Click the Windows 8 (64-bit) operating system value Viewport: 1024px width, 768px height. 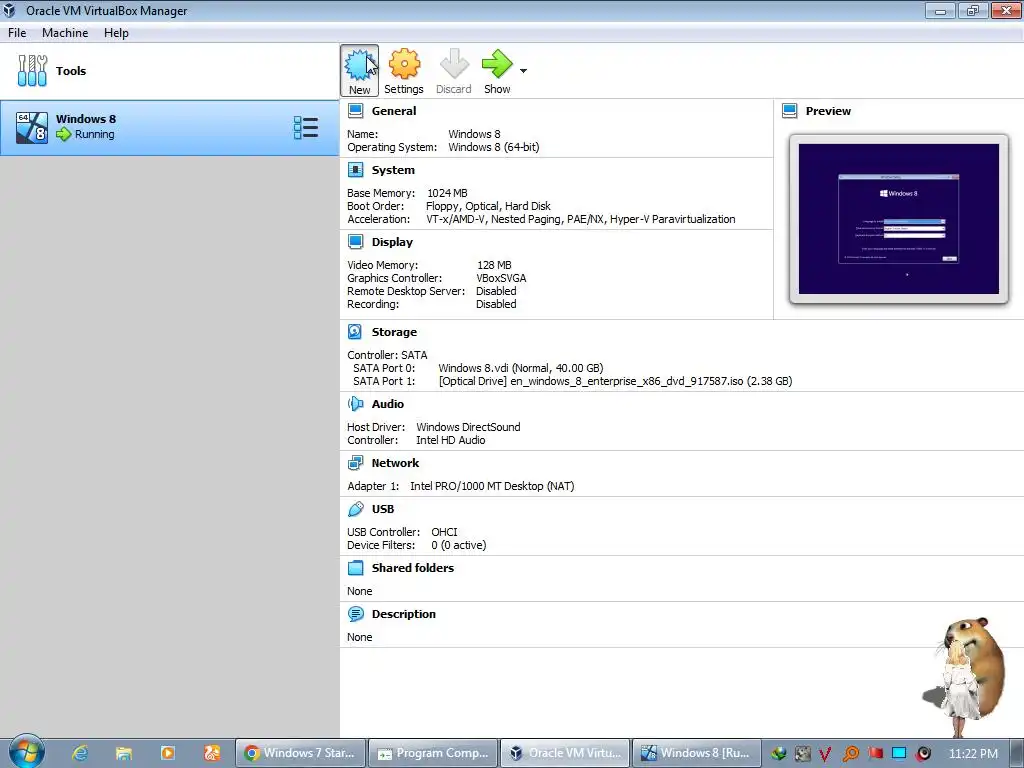click(494, 148)
